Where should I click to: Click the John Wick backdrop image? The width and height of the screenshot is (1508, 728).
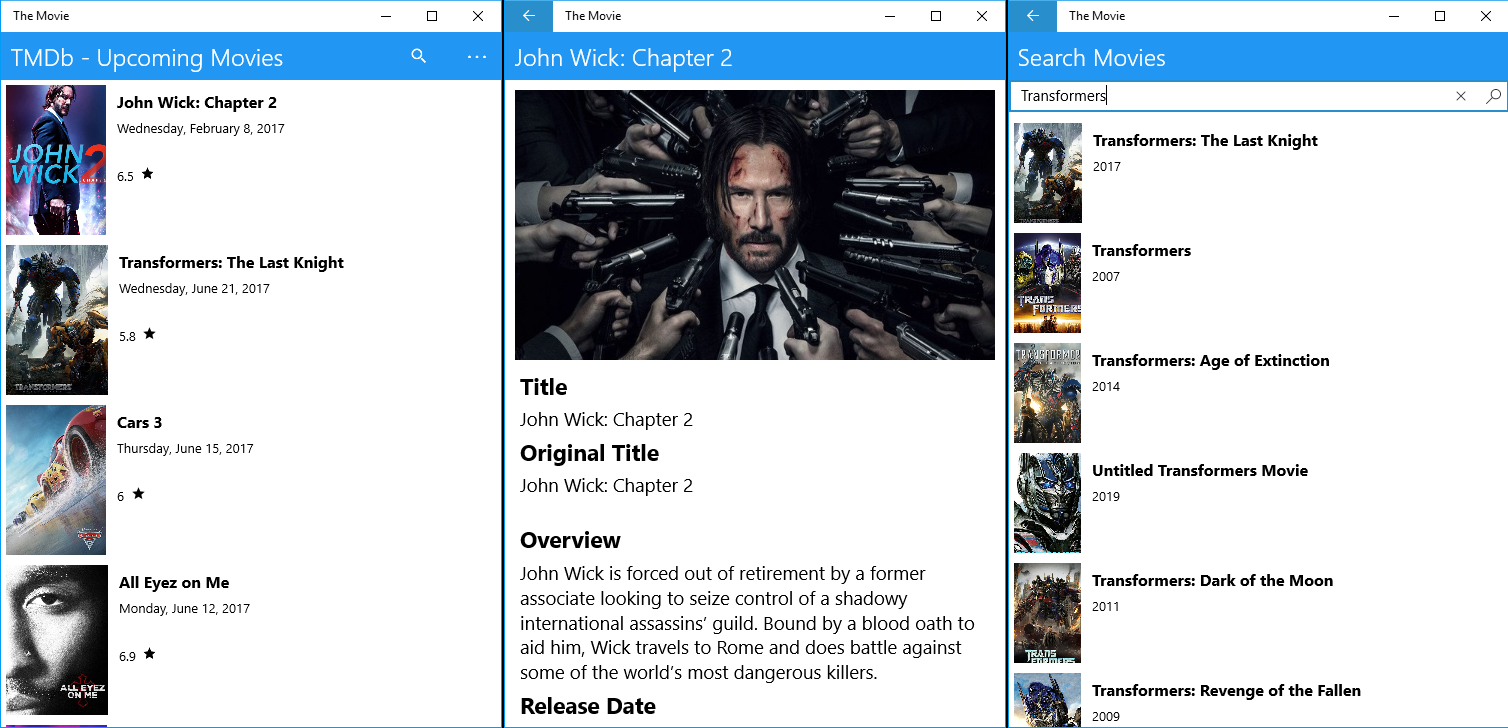(x=755, y=225)
